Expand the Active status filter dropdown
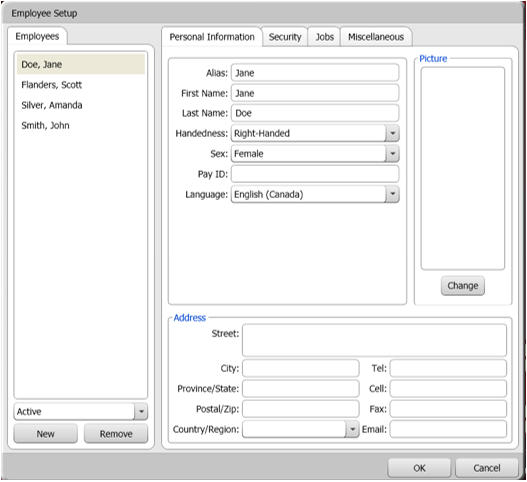527x482 pixels. (141, 411)
